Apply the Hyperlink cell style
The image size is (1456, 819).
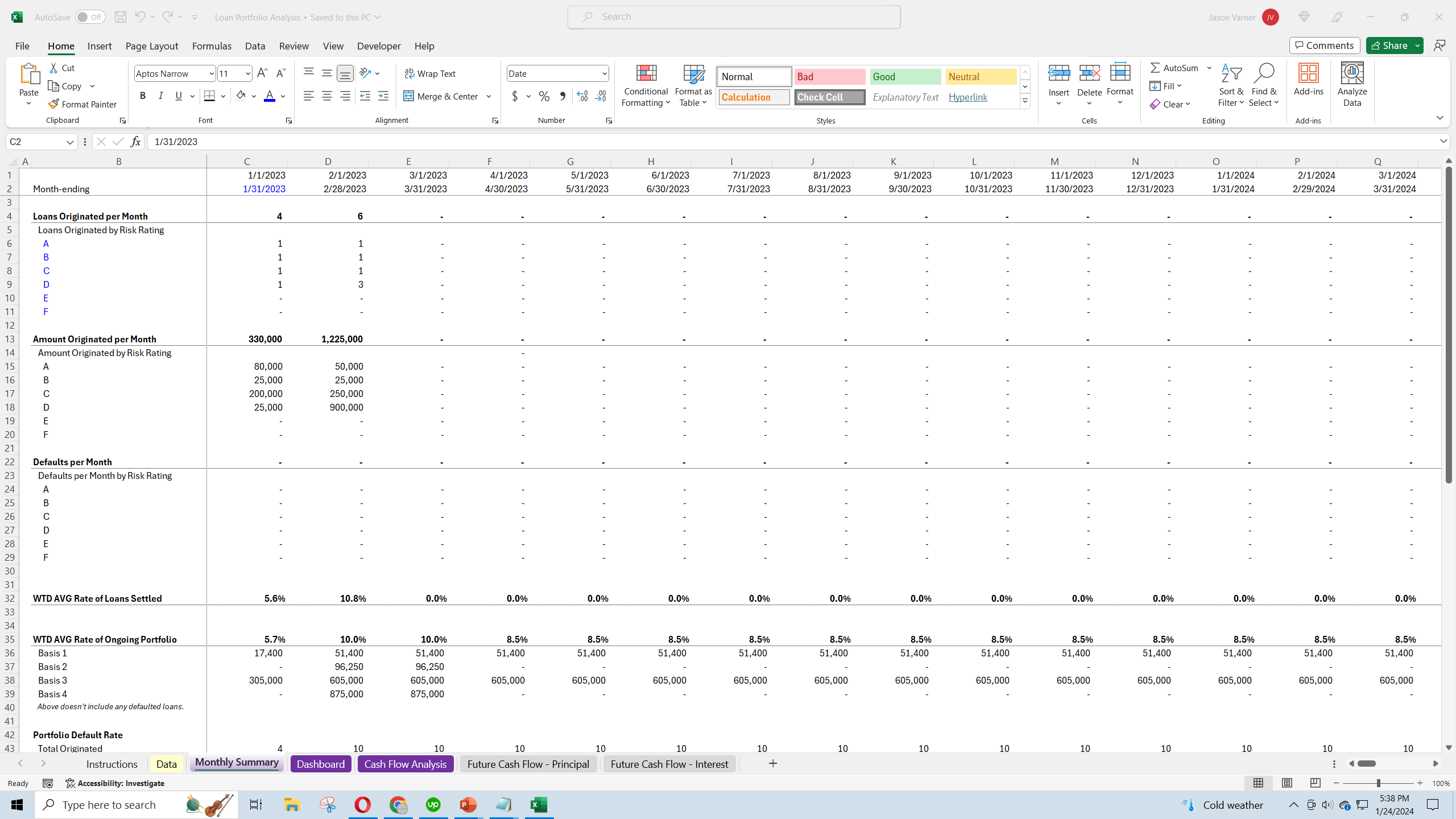[x=967, y=97]
